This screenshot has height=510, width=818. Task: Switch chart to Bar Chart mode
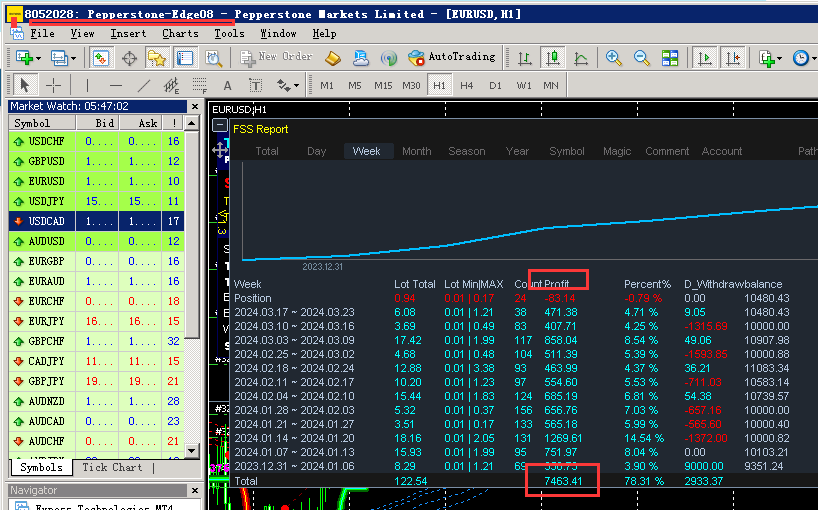(524, 57)
